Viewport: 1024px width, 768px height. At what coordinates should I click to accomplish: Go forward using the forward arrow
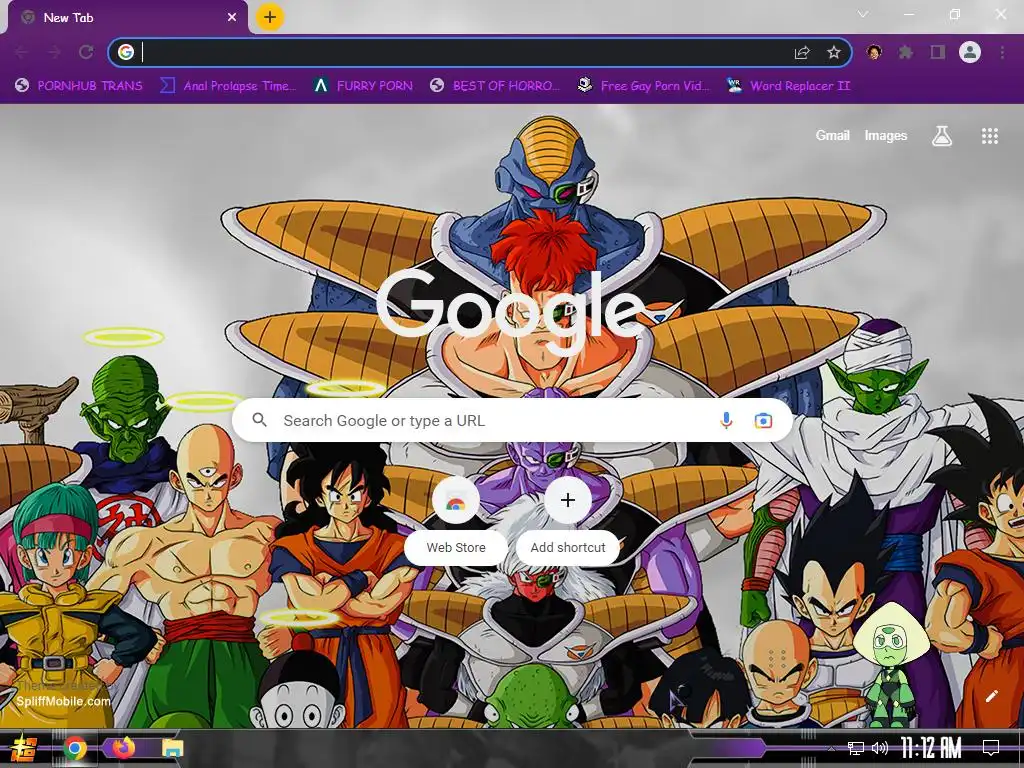click(54, 52)
